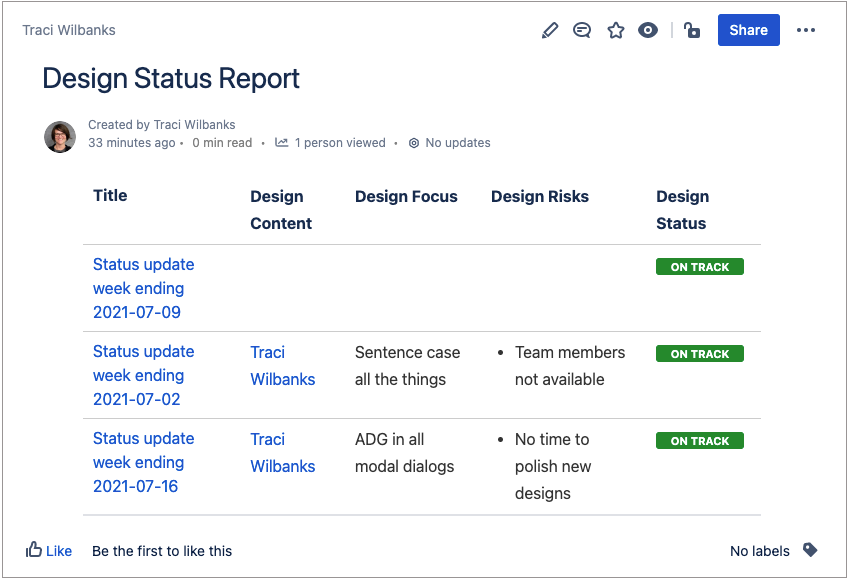Click the No updates status icon
850x581 pixels.
point(414,143)
